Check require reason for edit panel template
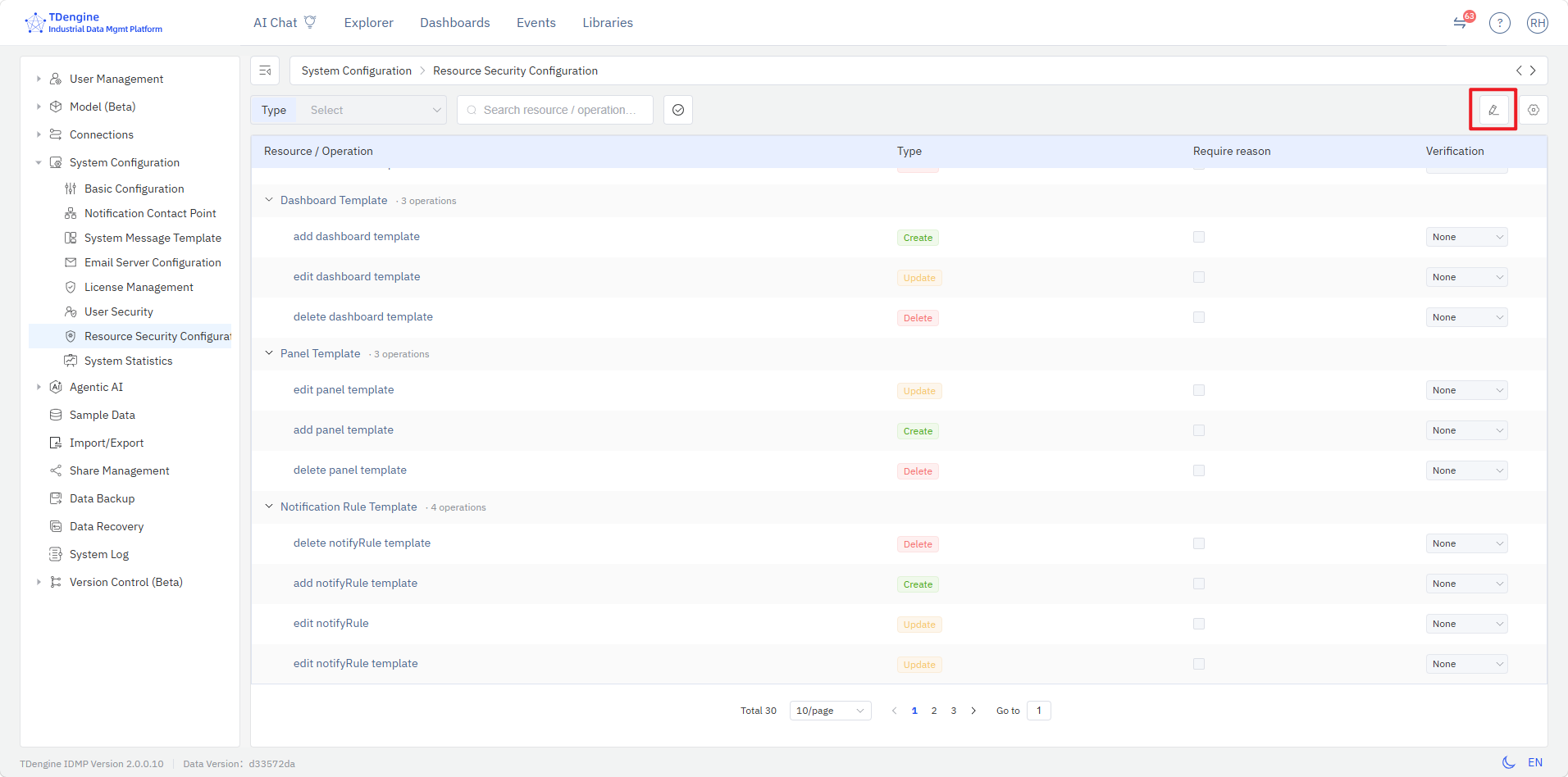Viewport: 1568px width, 777px height. [x=1199, y=390]
